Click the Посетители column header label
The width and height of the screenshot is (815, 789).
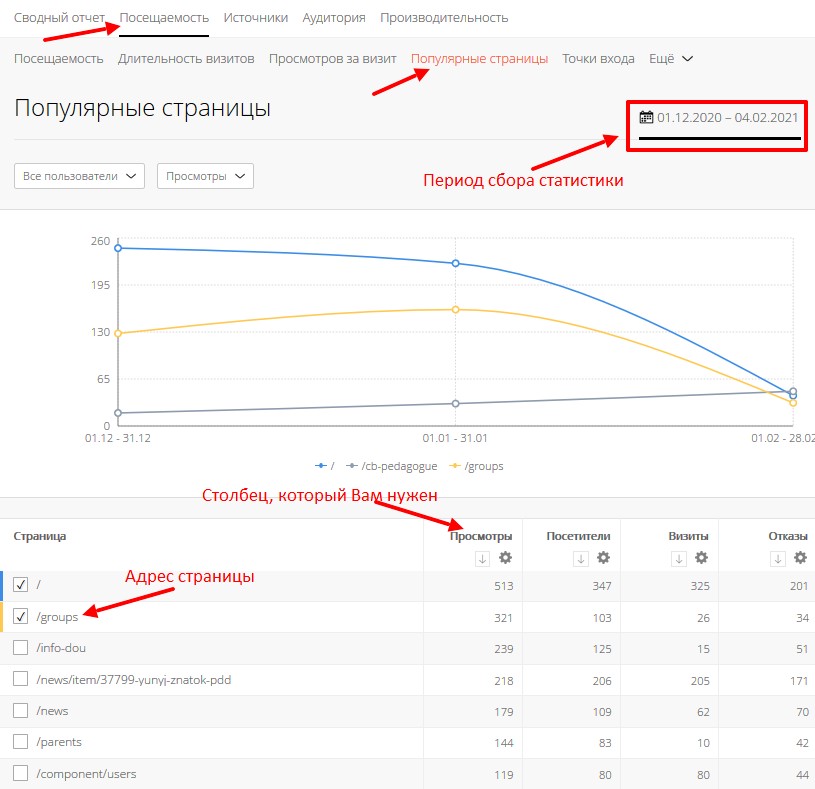click(579, 536)
